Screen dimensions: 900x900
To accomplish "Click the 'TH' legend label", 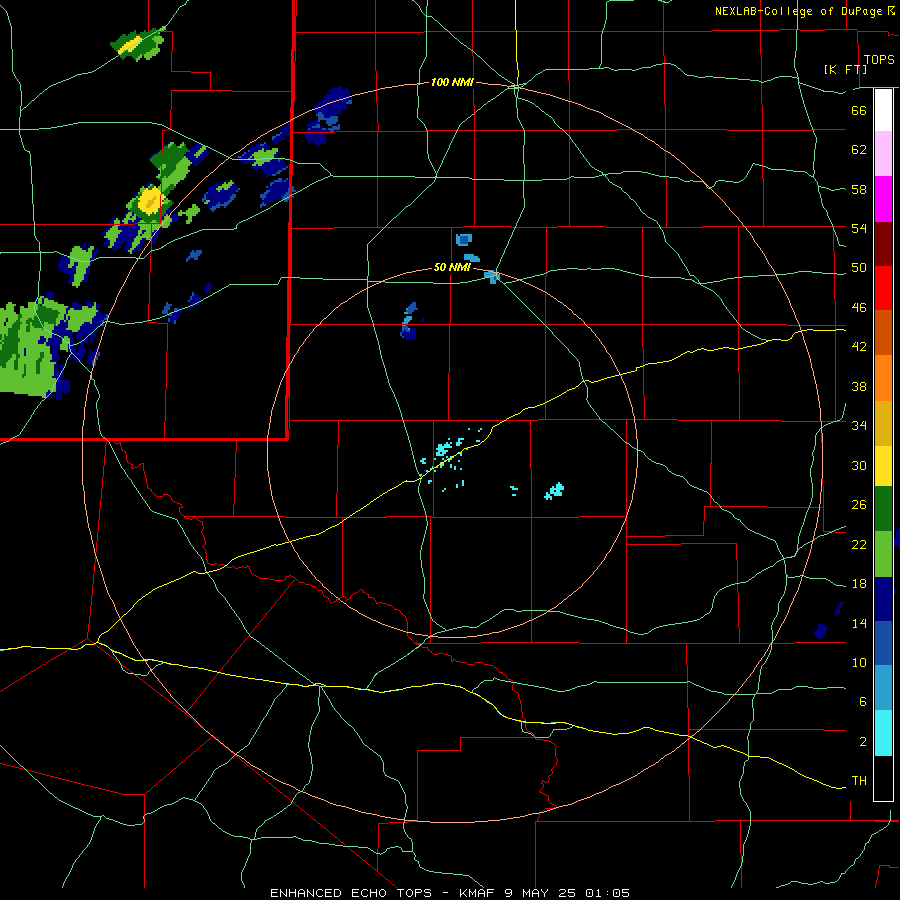I will tap(859, 781).
